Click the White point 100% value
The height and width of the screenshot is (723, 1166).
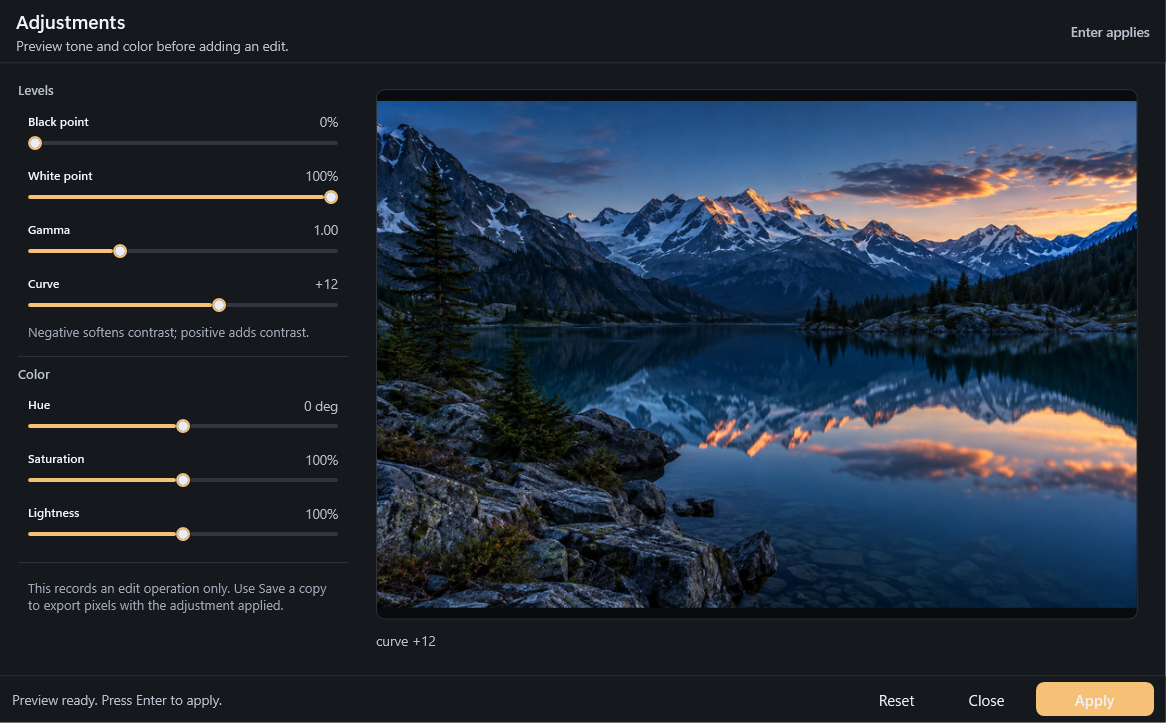click(x=321, y=176)
